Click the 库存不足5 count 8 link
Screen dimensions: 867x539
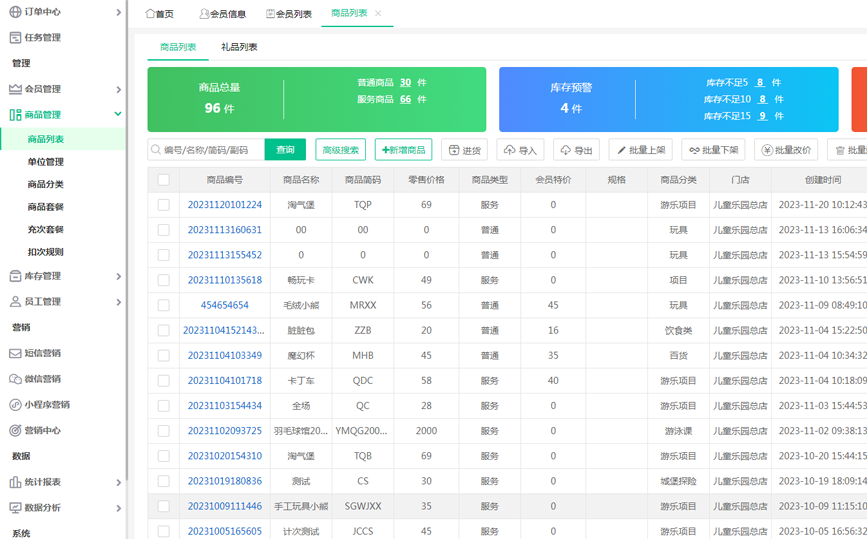(x=760, y=82)
